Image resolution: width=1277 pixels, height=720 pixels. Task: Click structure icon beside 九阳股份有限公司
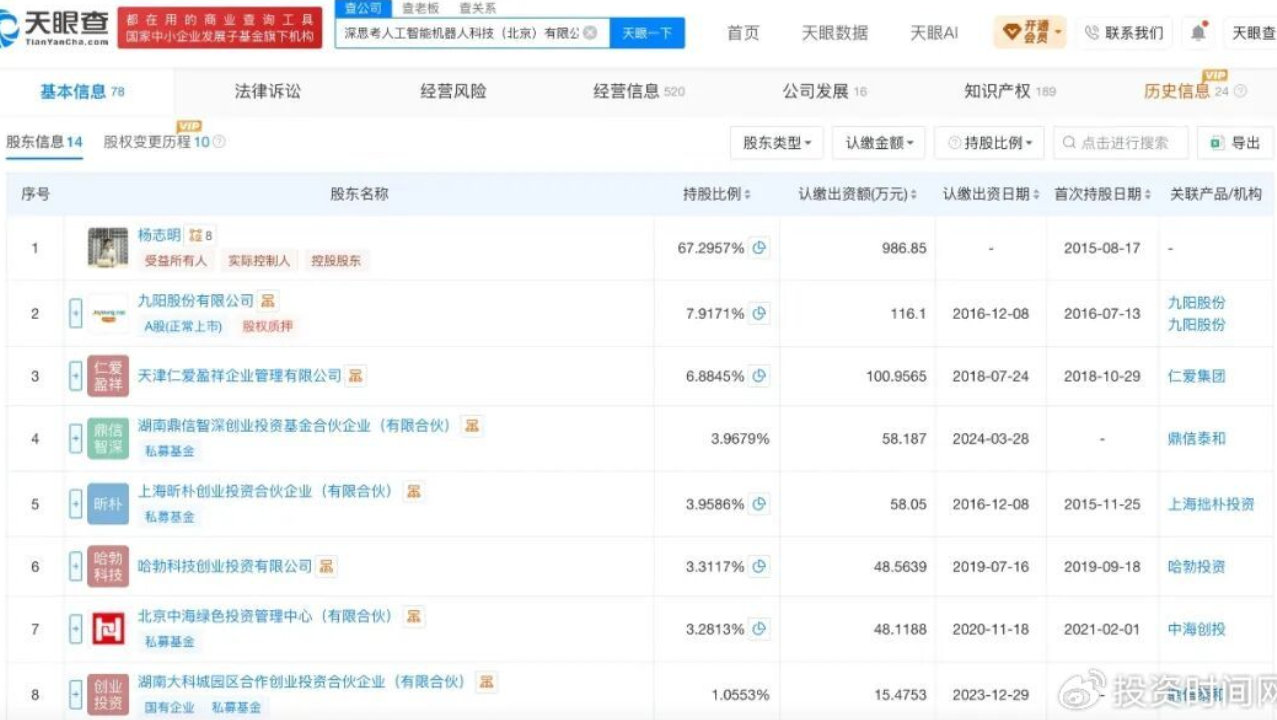[268, 300]
